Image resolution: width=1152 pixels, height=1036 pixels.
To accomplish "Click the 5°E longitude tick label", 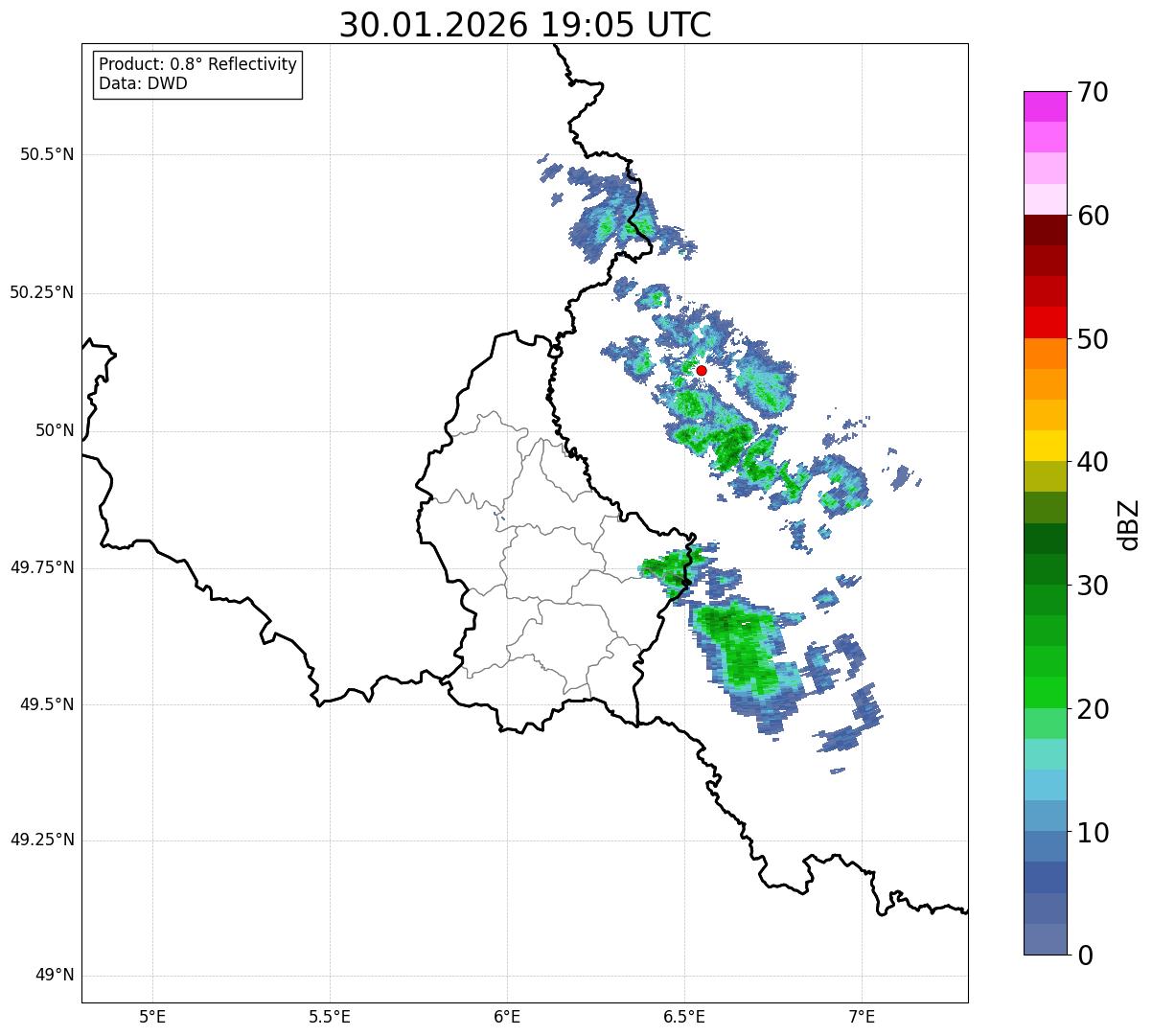I will tap(152, 1017).
